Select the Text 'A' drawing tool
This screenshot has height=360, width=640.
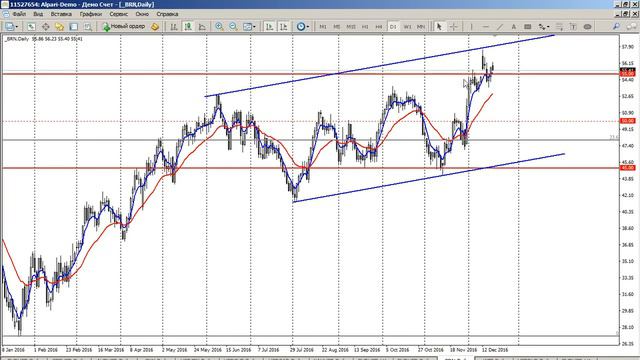pyautogui.click(x=513, y=27)
